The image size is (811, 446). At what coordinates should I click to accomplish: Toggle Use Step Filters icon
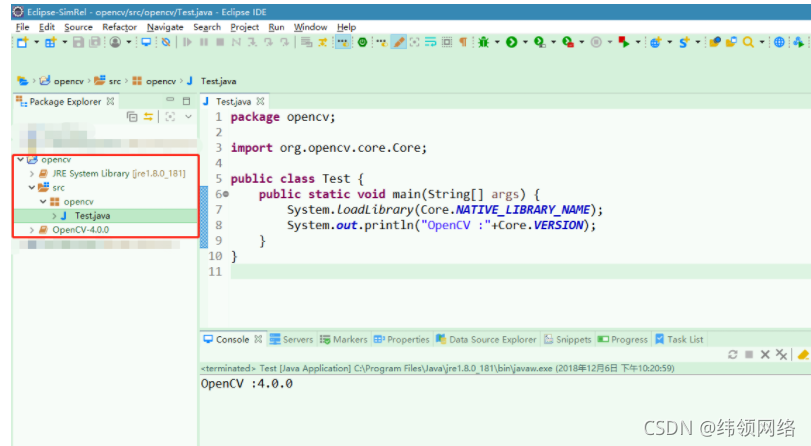323,42
